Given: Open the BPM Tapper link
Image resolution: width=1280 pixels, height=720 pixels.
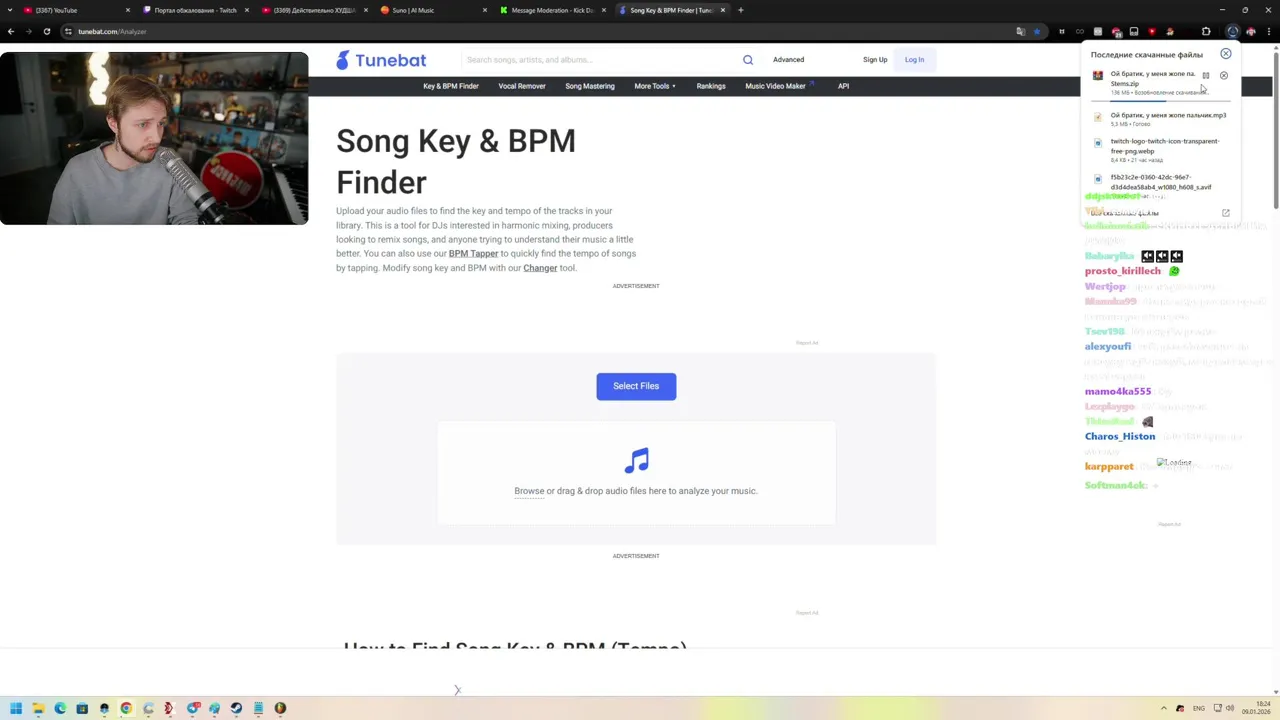Looking at the screenshot, I should coord(473,254).
